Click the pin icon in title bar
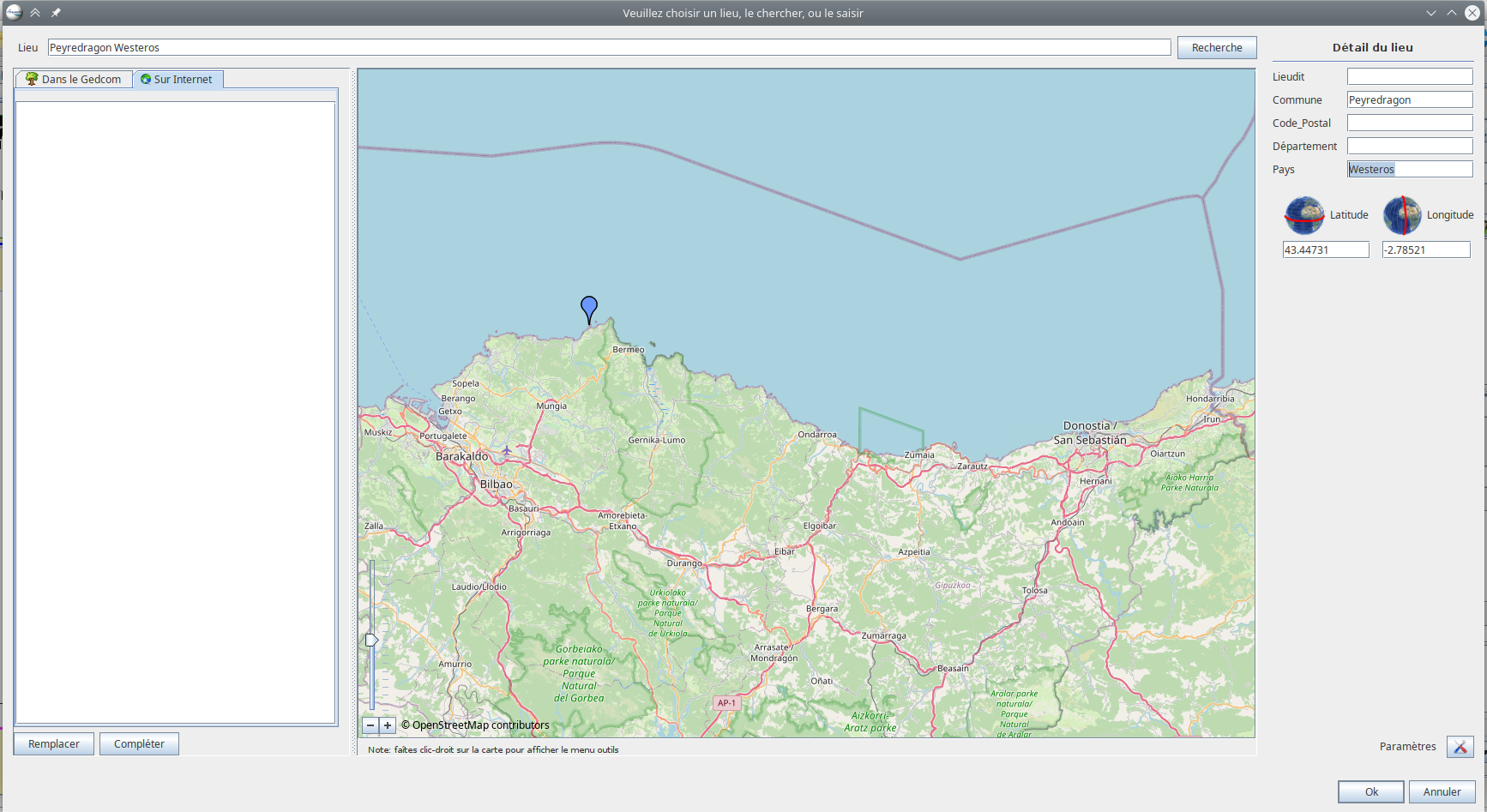This screenshot has height=812, width=1487. pyautogui.click(x=56, y=13)
